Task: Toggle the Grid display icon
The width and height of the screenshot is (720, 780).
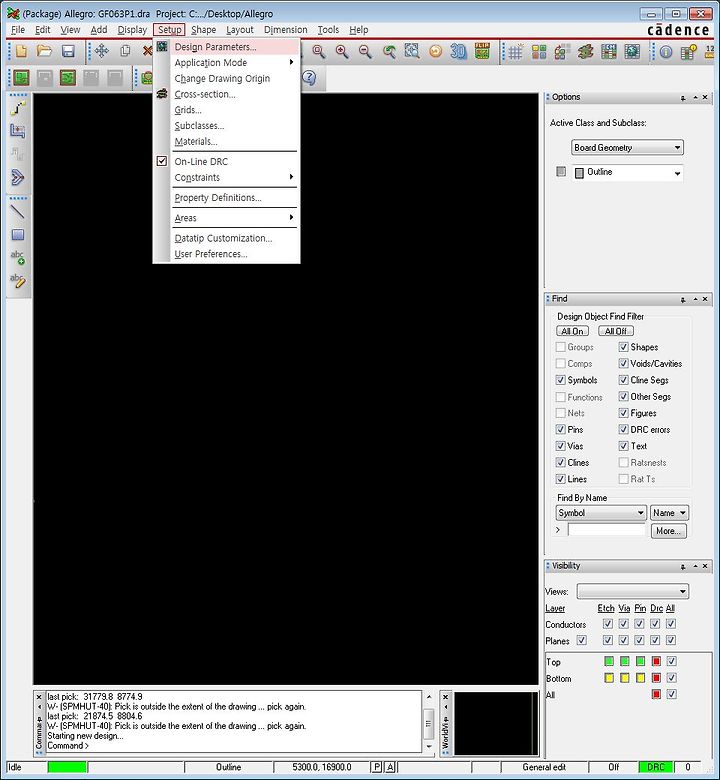Action: 515,52
